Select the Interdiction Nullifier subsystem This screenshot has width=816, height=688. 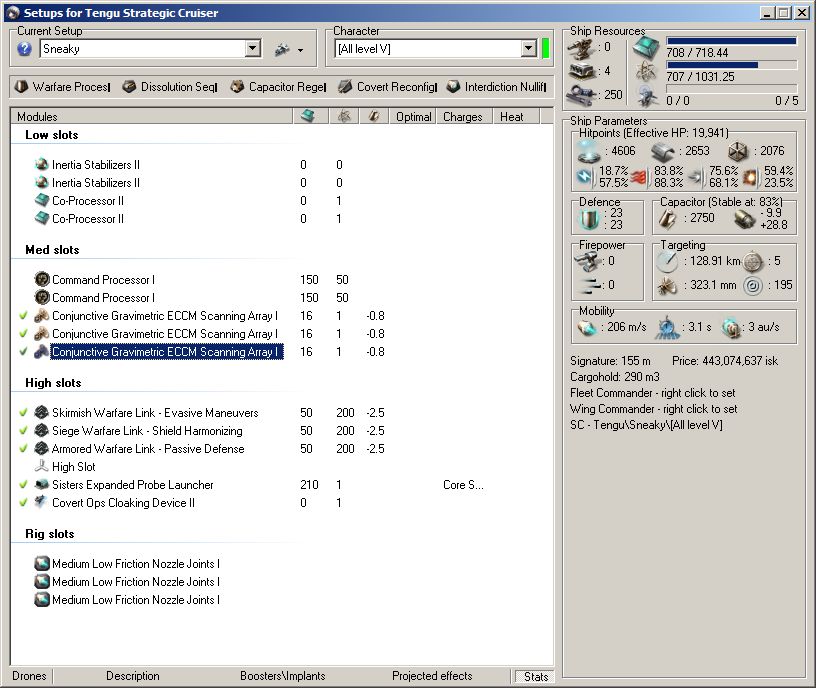coord(496,87)
